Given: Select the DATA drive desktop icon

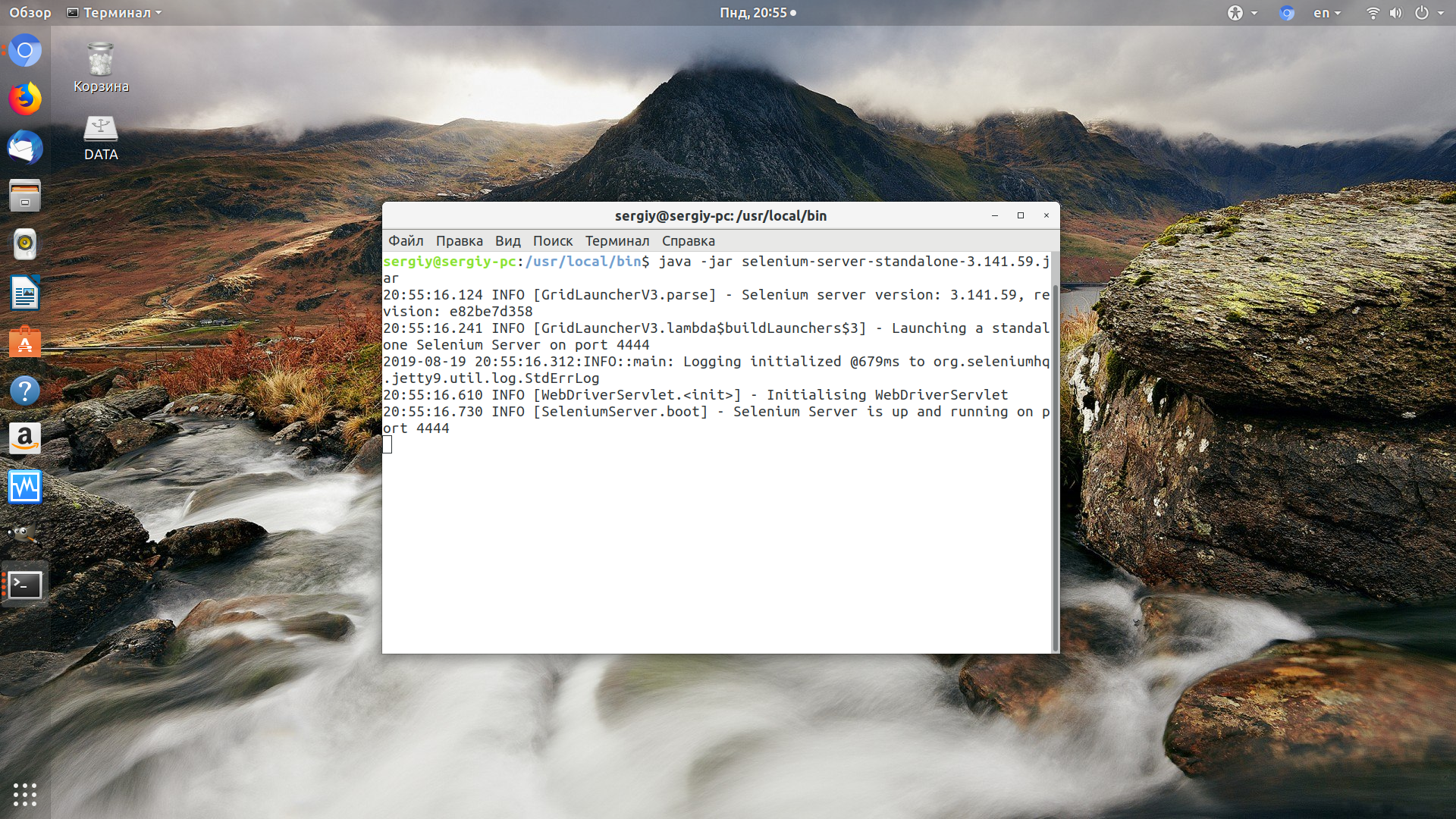Looking at the screenshot, I should (101, 138).
